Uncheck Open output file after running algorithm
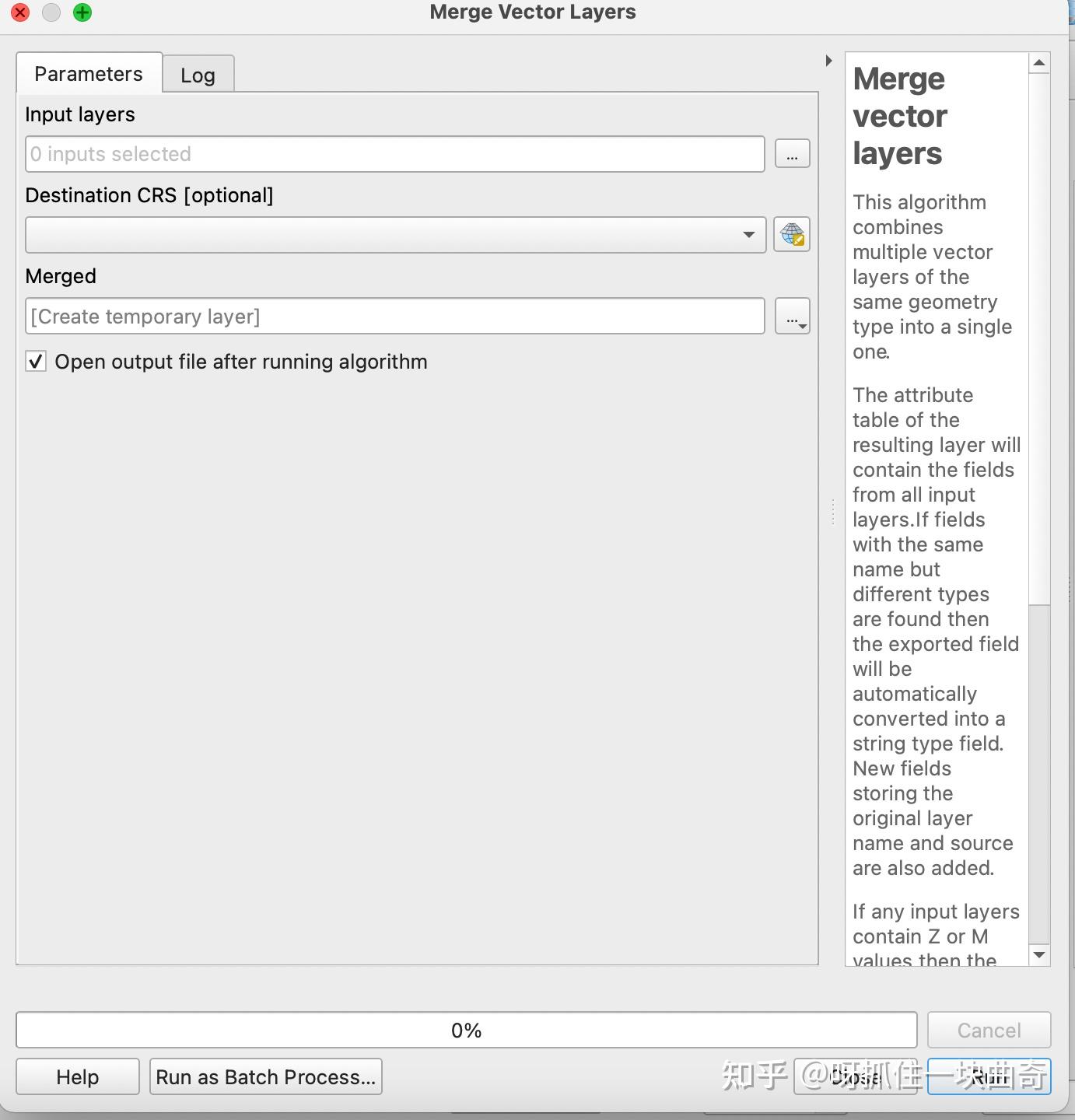The width and height of the screenshot is (1075, 1120). (x=35, y=361)
